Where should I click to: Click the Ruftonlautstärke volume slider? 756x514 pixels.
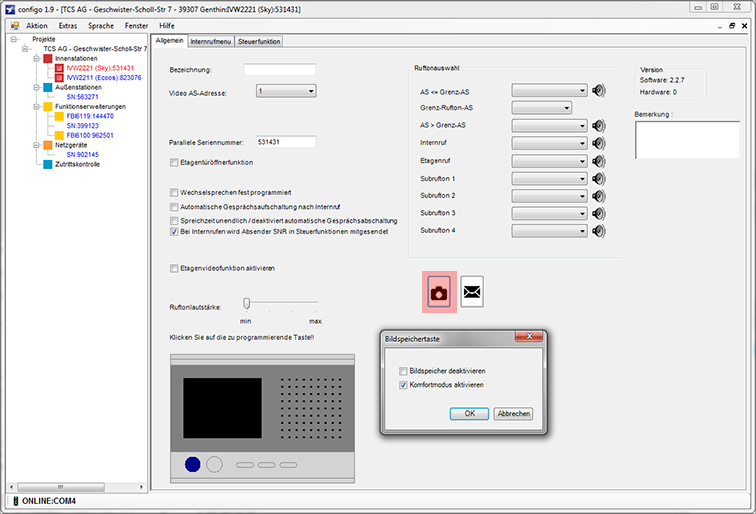(x=247, y=304)
